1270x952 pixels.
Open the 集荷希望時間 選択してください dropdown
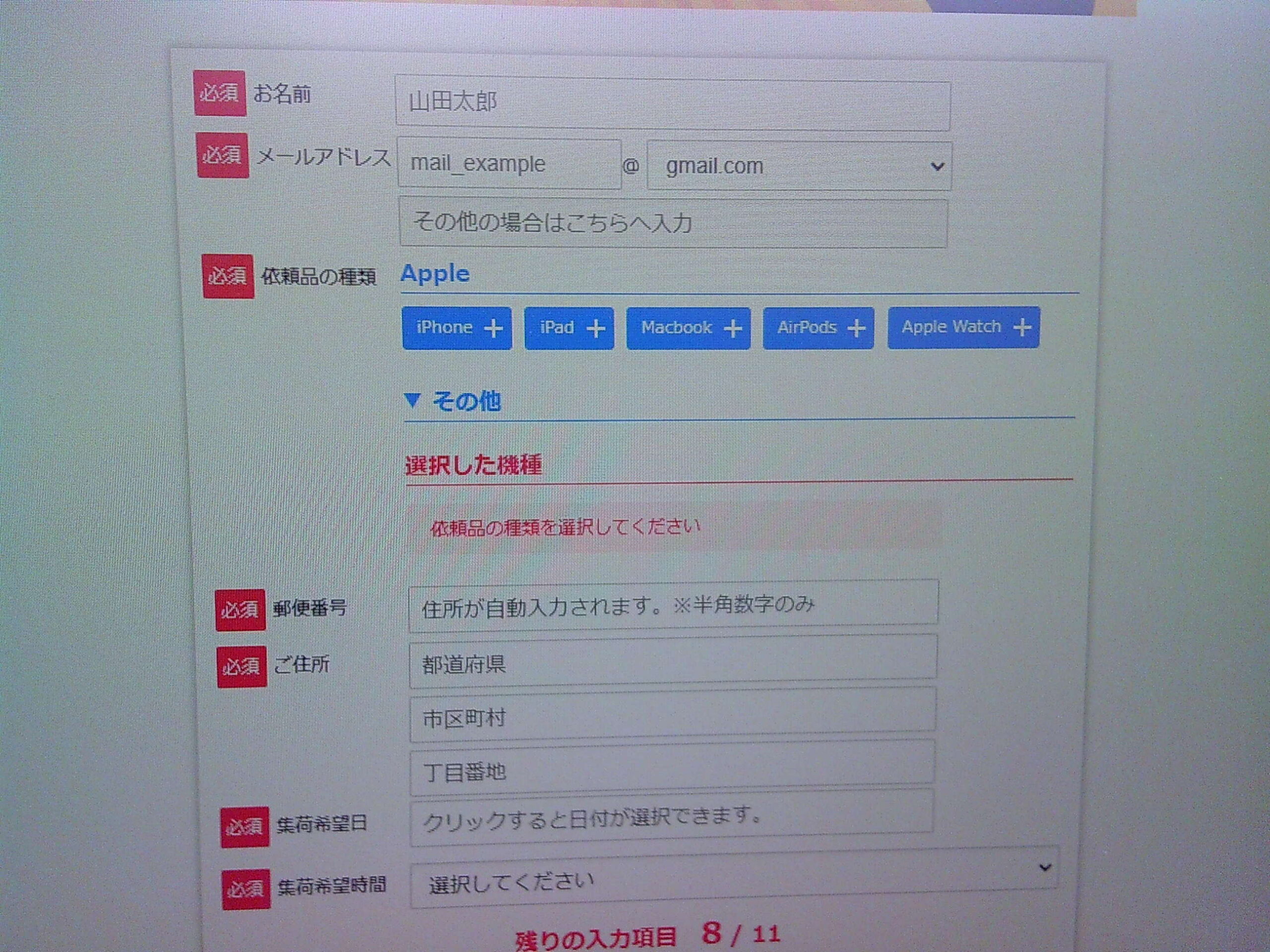[734, 878]
